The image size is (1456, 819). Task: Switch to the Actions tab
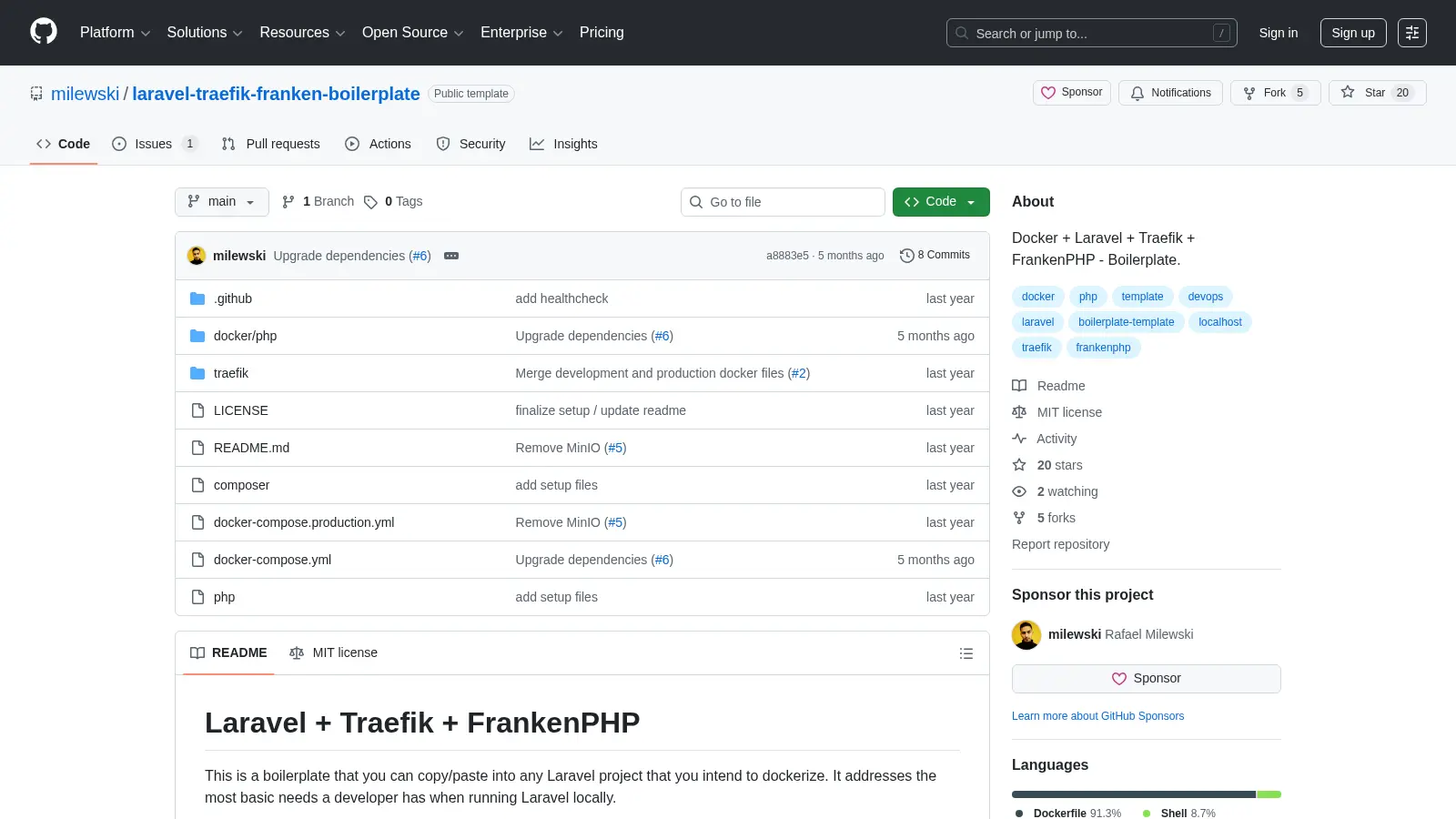point(378,144)
